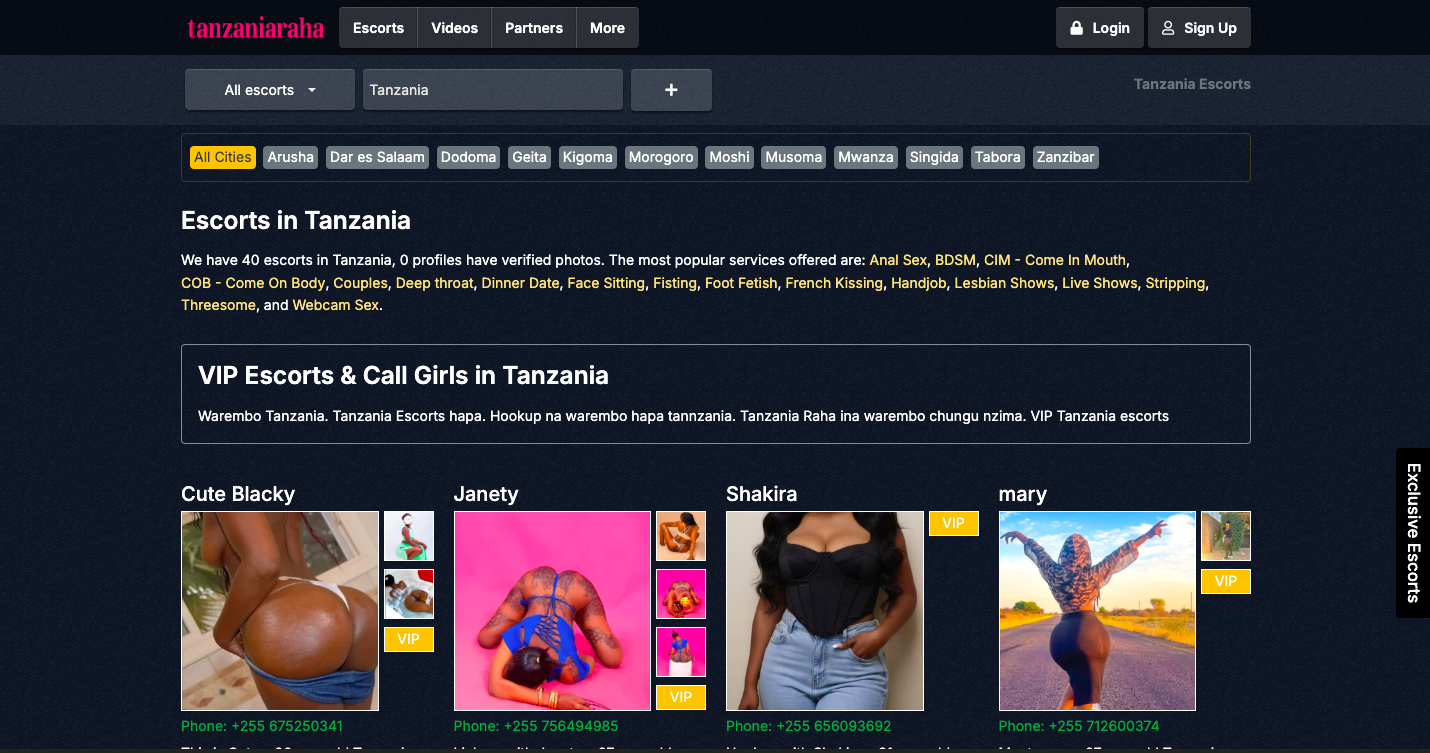This screenshot has width=1430, height=753.
Task: Select the "Partners" menu item
Action: (533, 27)
